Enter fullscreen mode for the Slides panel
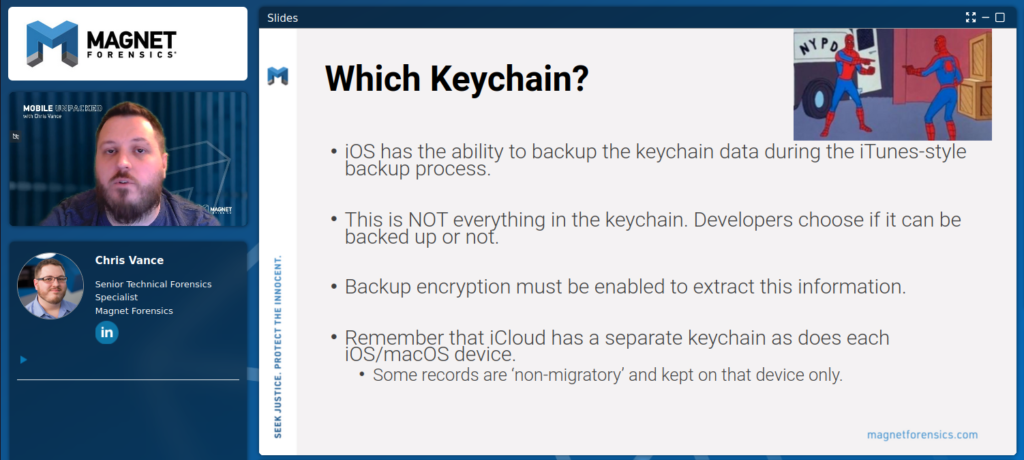The width and height of the screenshot is (1024, 460). (x=971, y=18)
